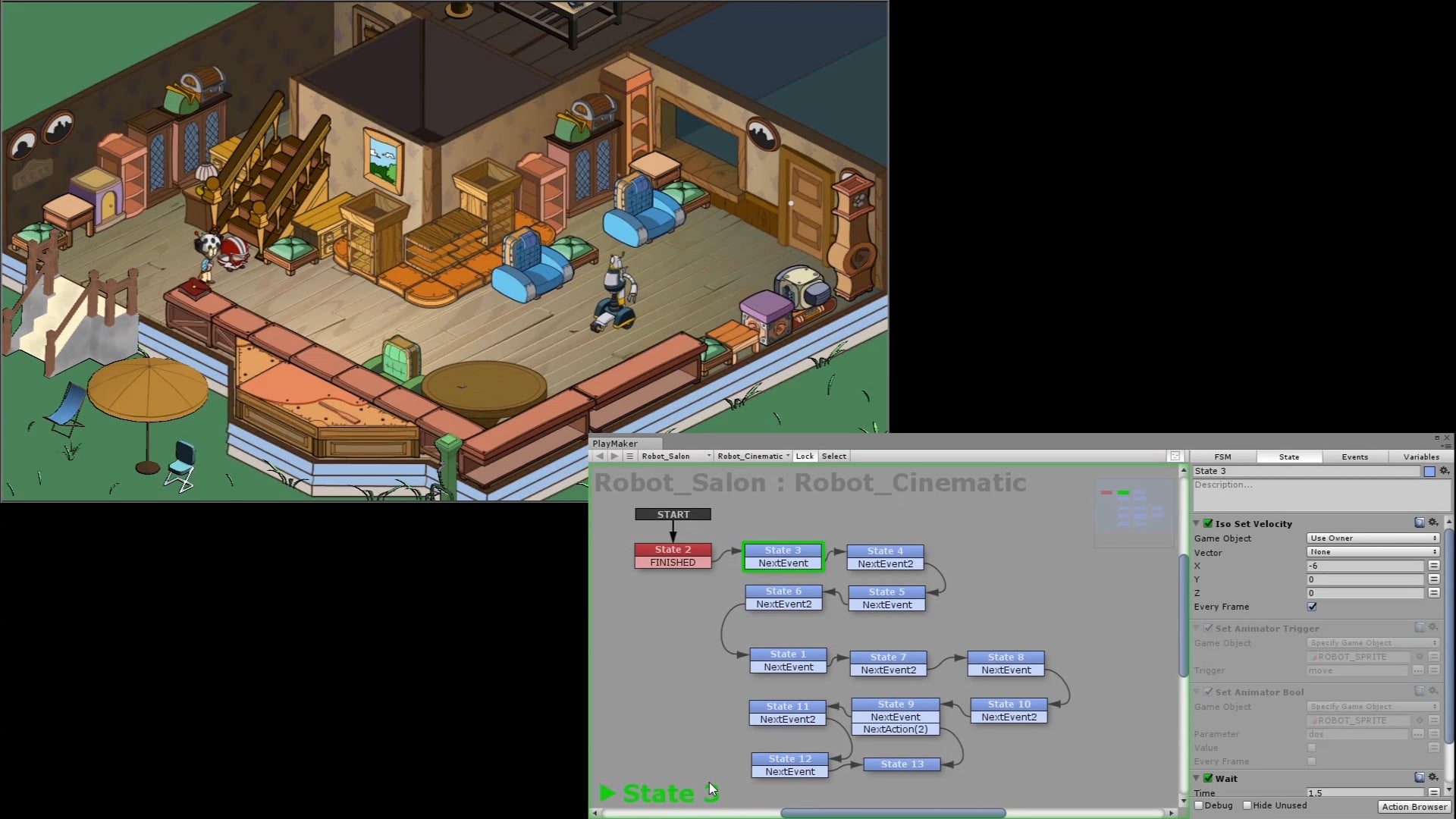This screenshot has height=819, width=1456.
Task: Click the PlayMaker FSM tab
Action: point(1222,456)
